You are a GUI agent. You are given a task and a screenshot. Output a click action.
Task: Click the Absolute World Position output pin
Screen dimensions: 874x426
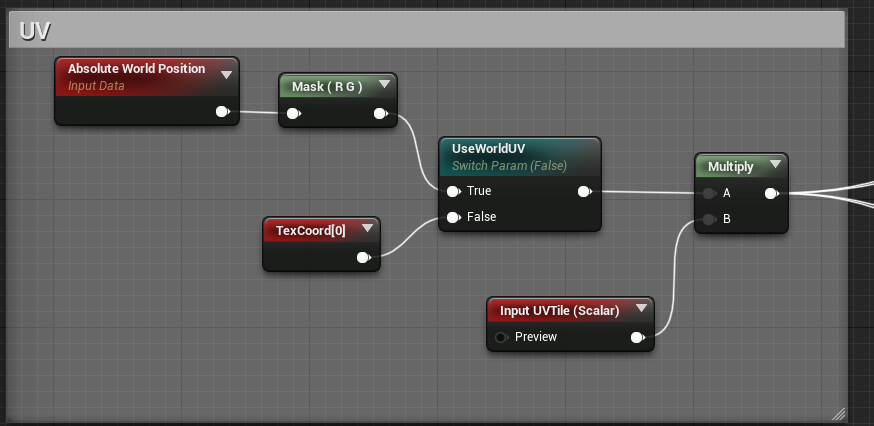point(223,111)
